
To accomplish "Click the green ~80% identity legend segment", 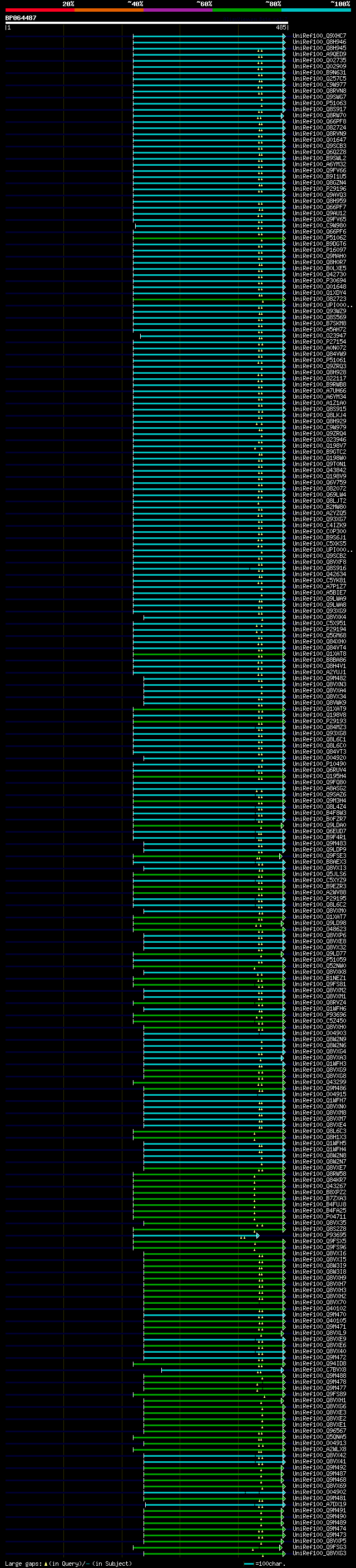I will (247, 10).
